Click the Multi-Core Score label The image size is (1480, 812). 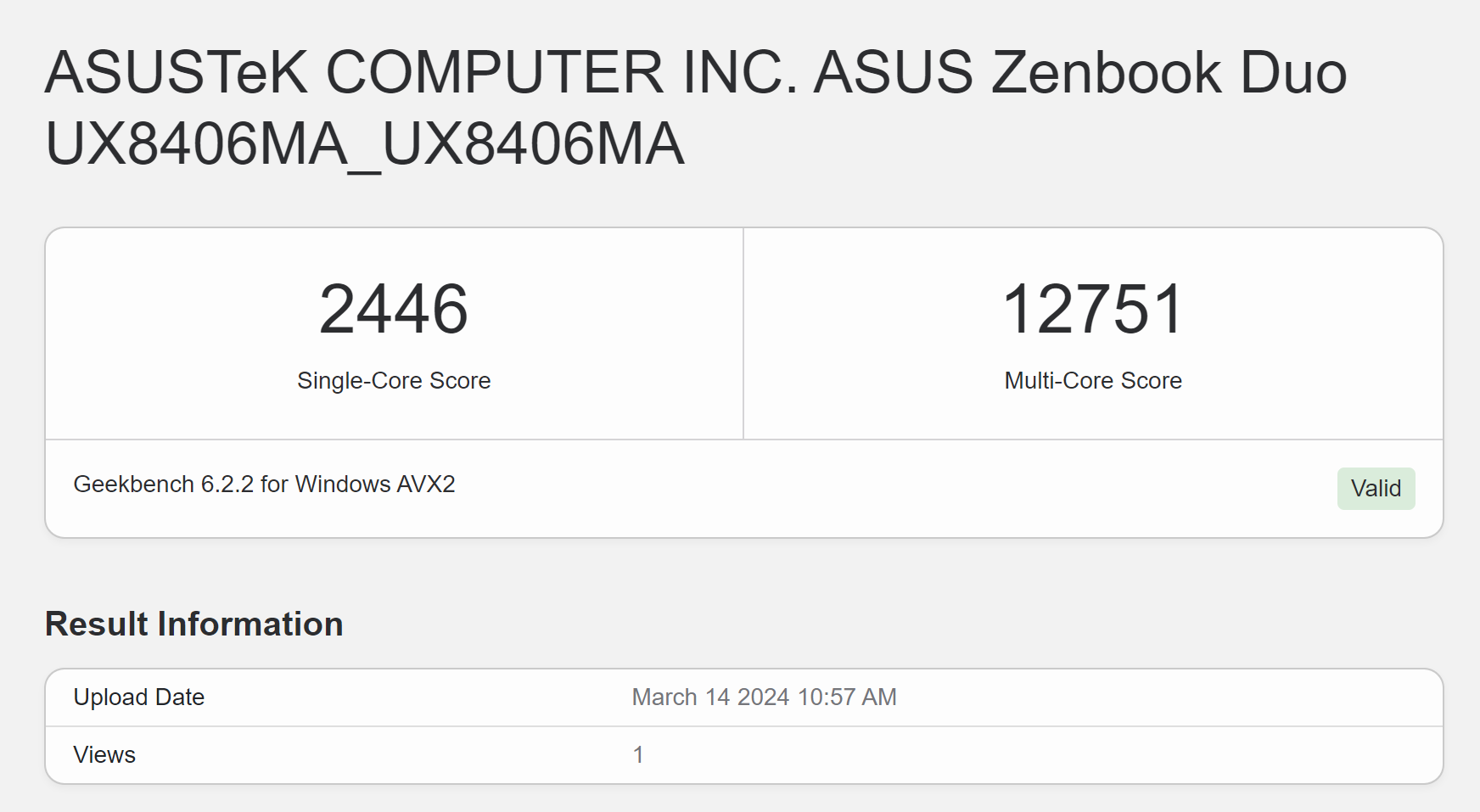pos(1093,381)
